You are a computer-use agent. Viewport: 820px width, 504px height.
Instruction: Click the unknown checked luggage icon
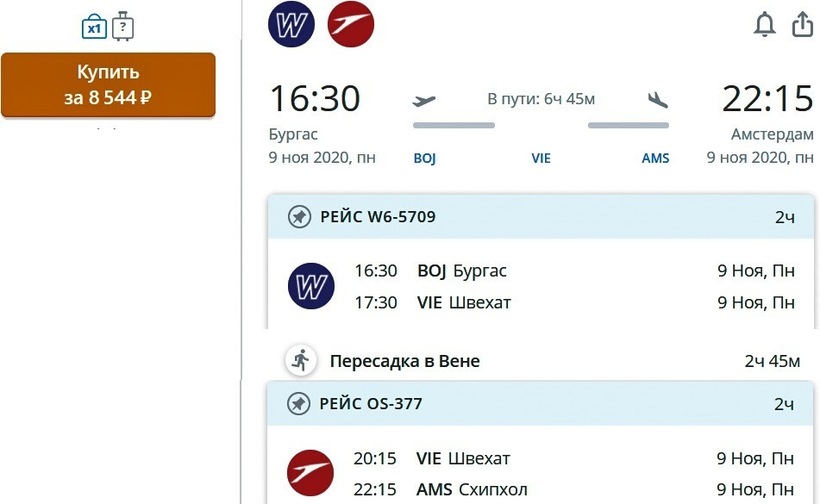point(123,27)
